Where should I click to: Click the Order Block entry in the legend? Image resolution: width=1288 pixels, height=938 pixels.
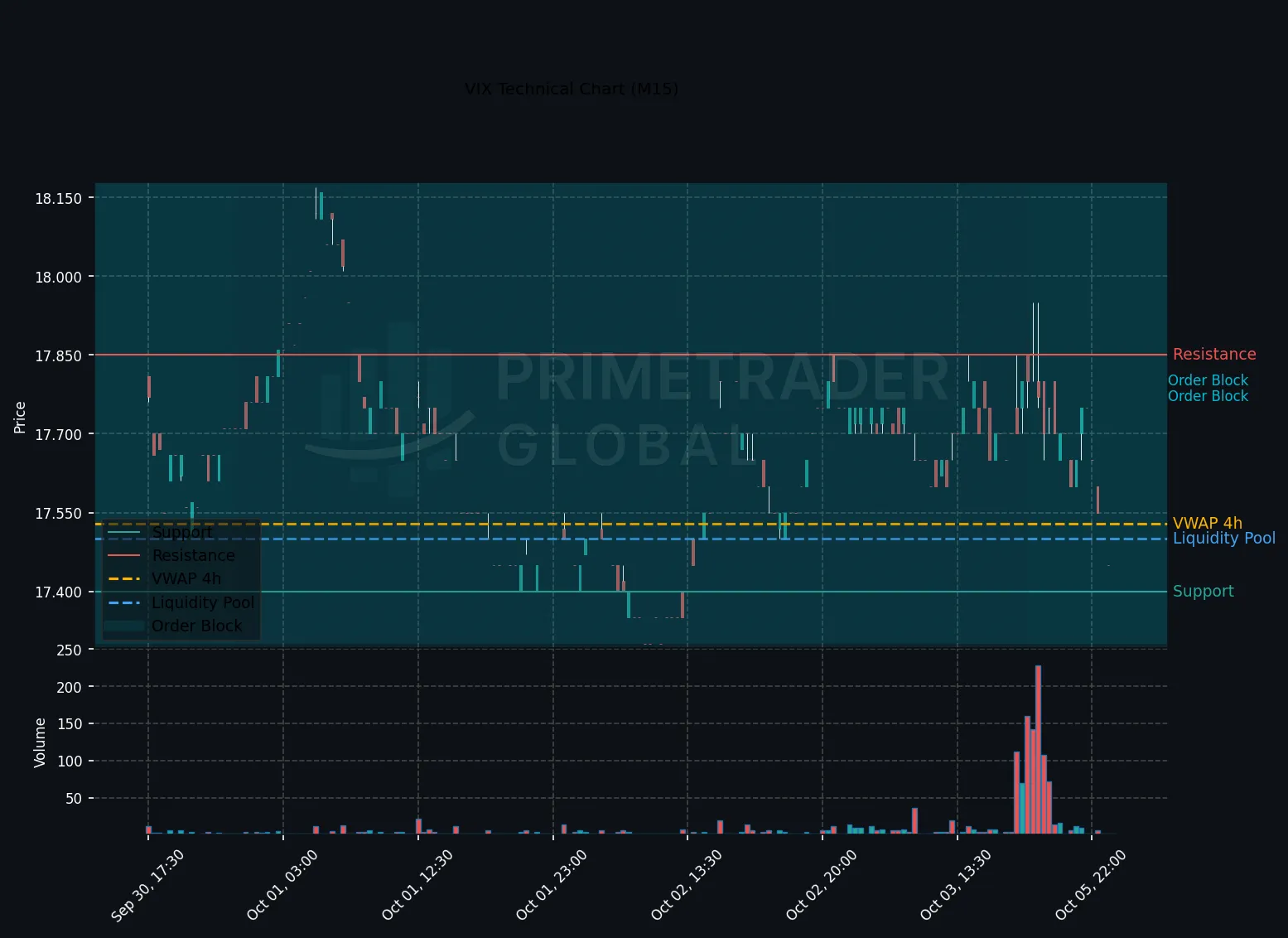point(197,626)
